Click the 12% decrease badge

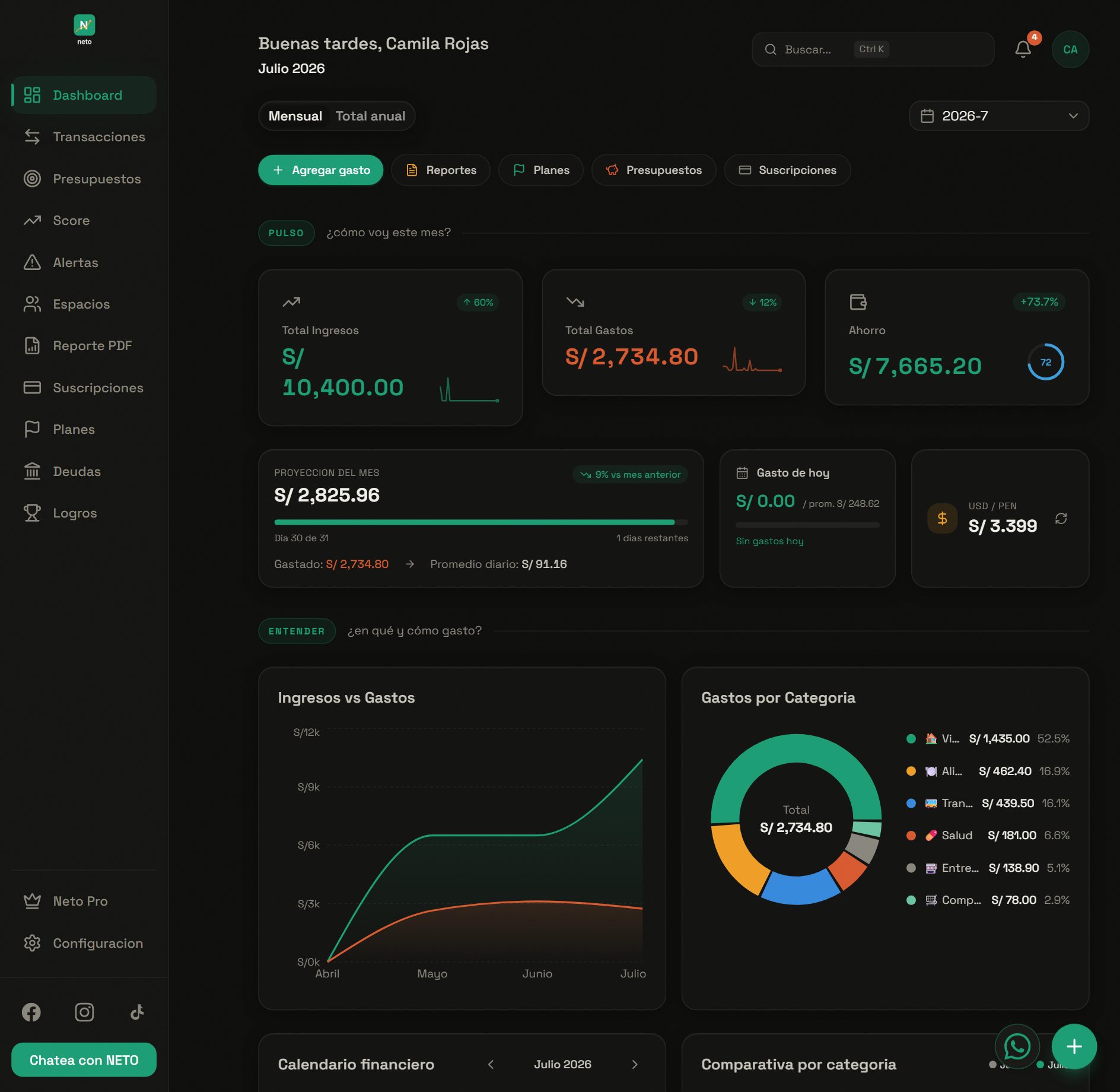tap(762, 302)
